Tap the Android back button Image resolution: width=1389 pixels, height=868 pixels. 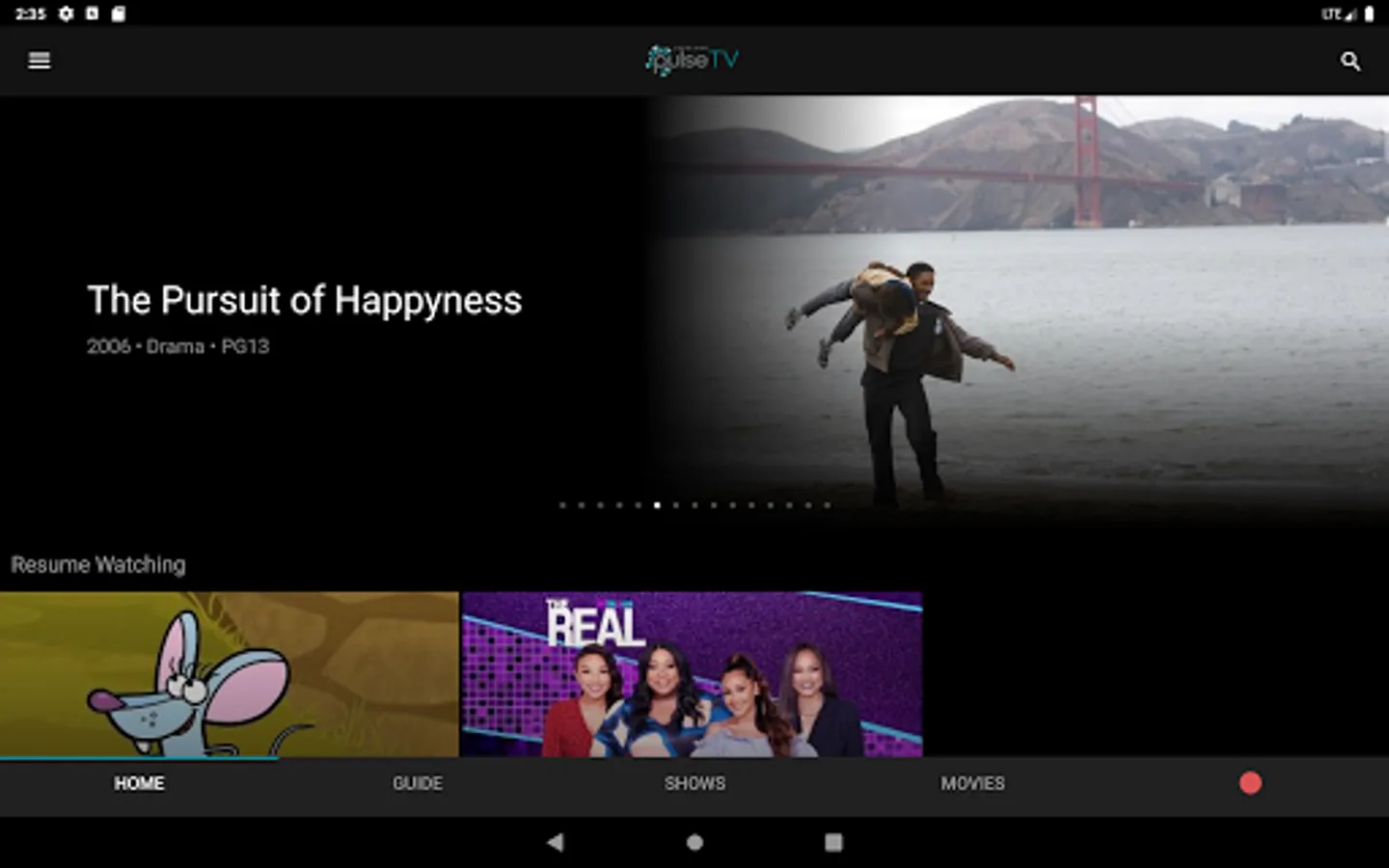[x=555, y=842]
